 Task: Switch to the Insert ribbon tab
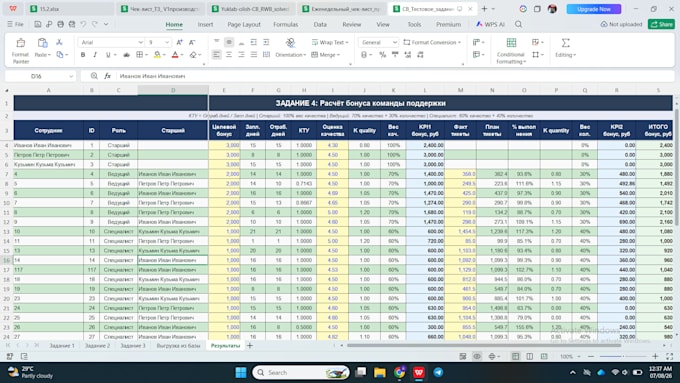(205, 24)
